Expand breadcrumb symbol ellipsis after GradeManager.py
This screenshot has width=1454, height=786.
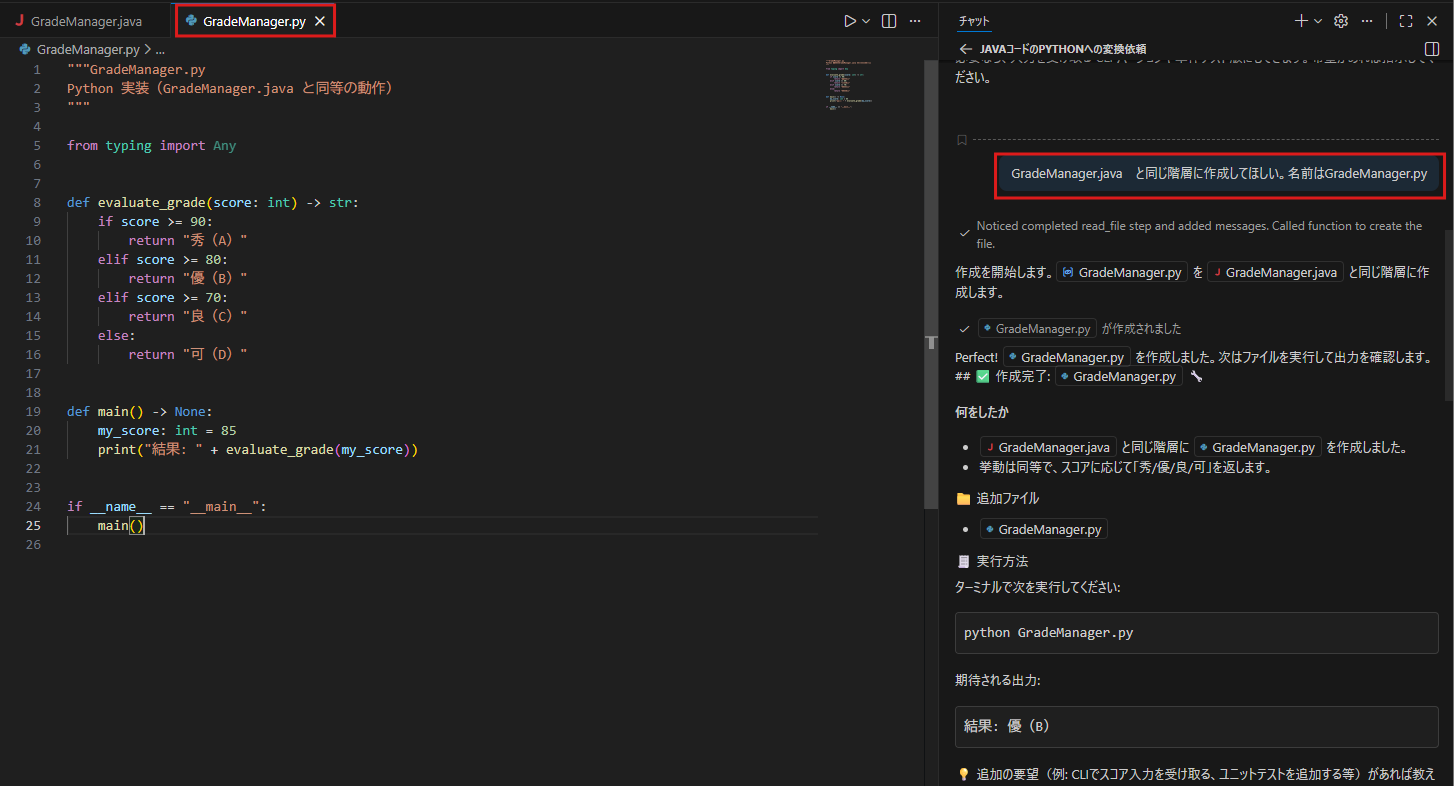(x=159, y=49)
